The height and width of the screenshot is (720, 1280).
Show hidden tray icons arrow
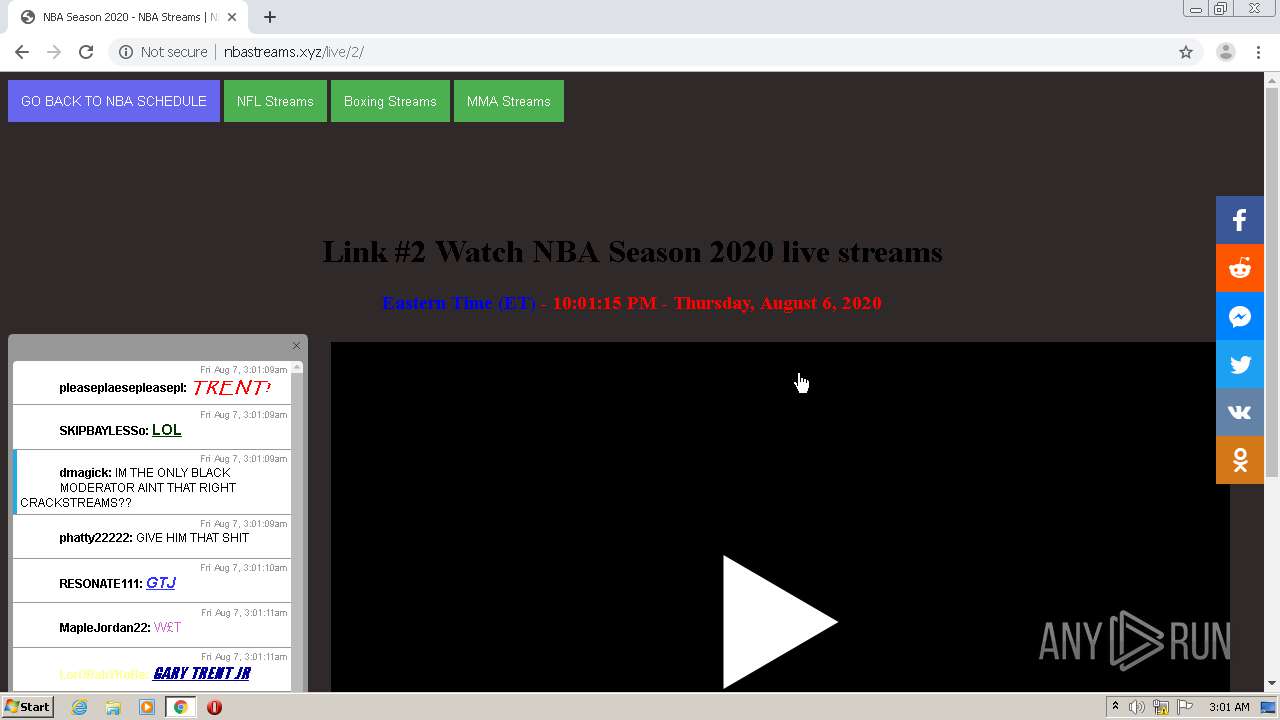click(1115, 706)
